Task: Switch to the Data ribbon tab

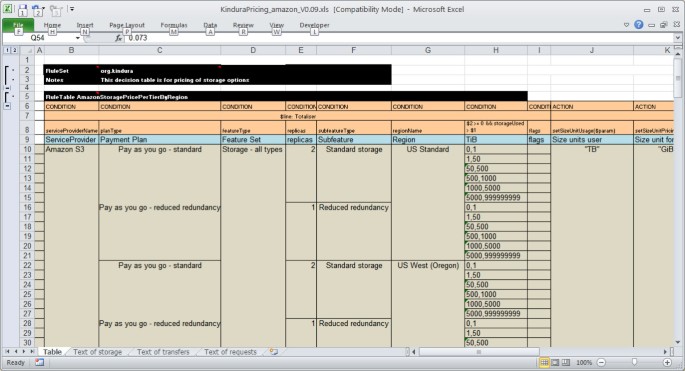Action: pyautogui.click(x=210, y=25)
